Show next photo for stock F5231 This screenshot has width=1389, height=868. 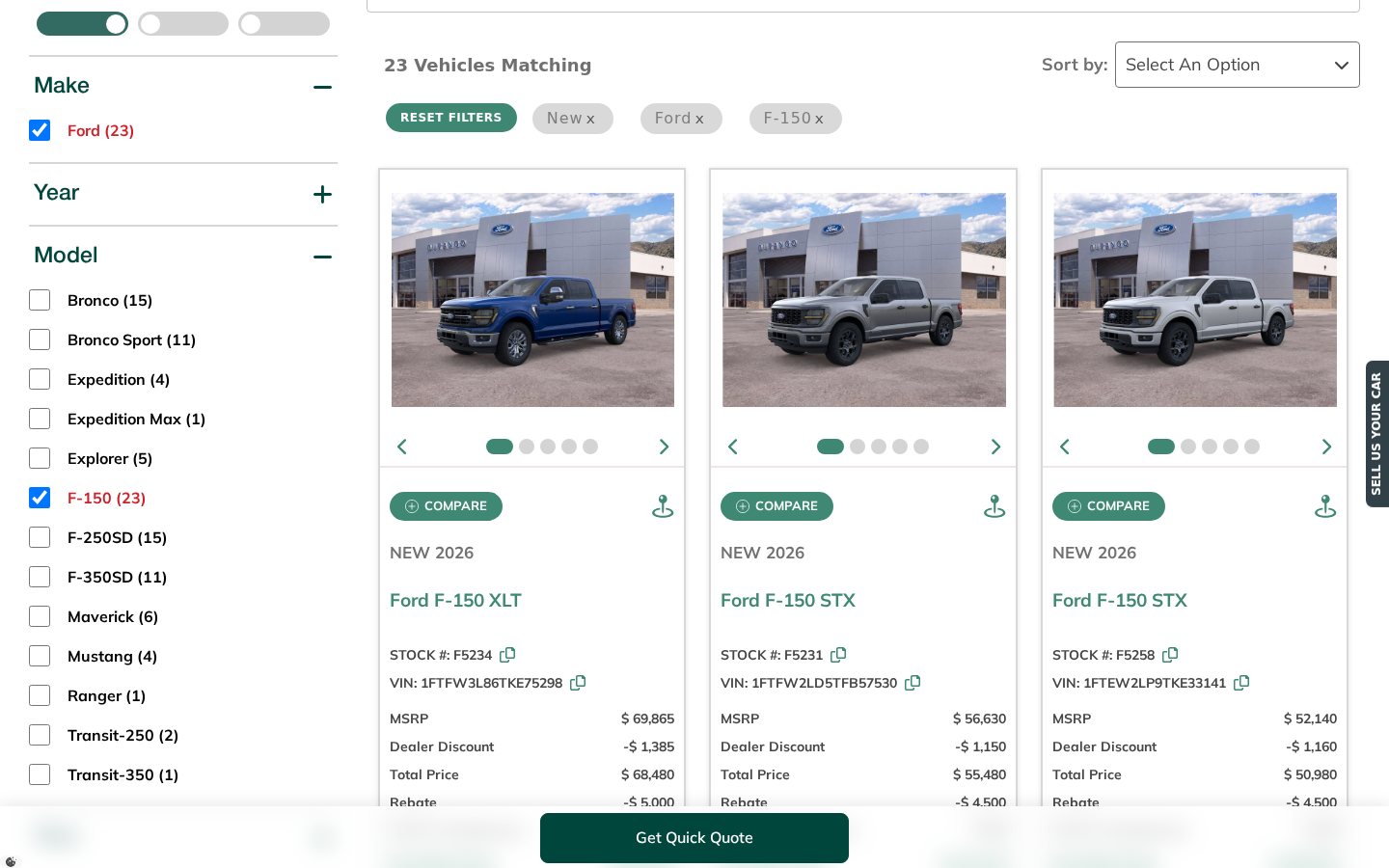pyautogui.click(x=995, y=447)
